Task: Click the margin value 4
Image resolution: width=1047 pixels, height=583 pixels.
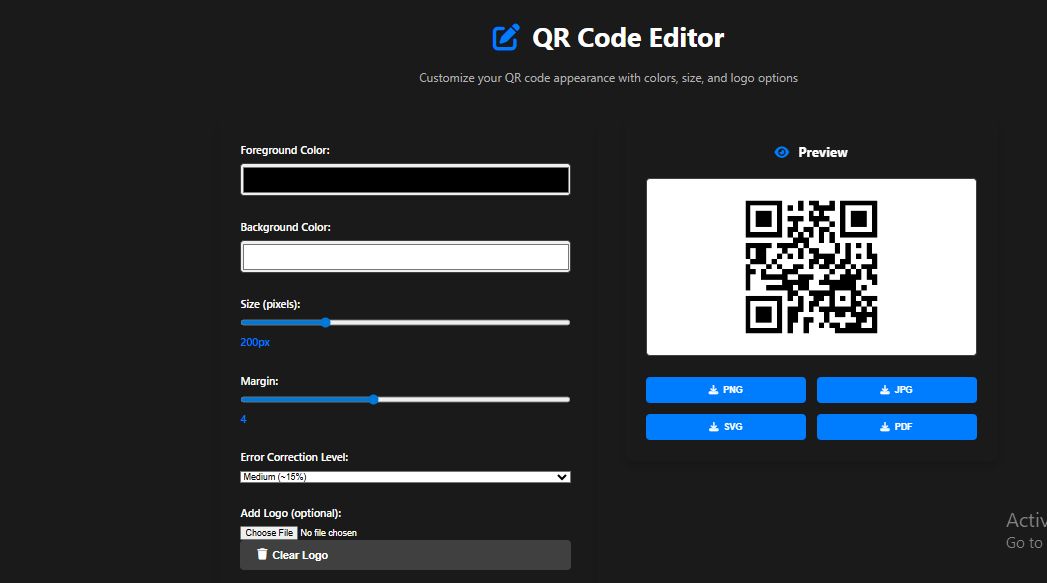Action: click(244, 419)
